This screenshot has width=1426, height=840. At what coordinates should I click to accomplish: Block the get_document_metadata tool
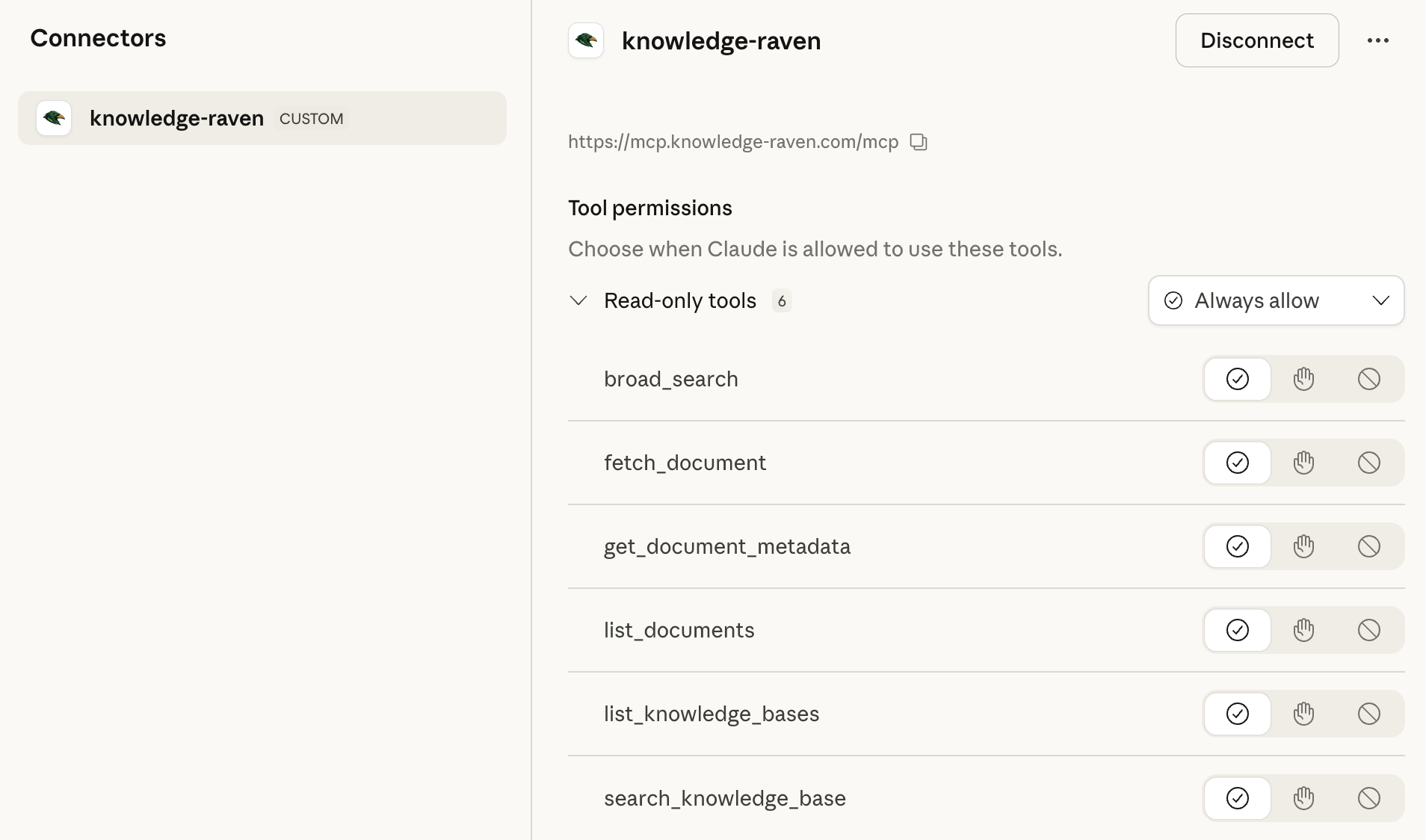(1368, 546)
